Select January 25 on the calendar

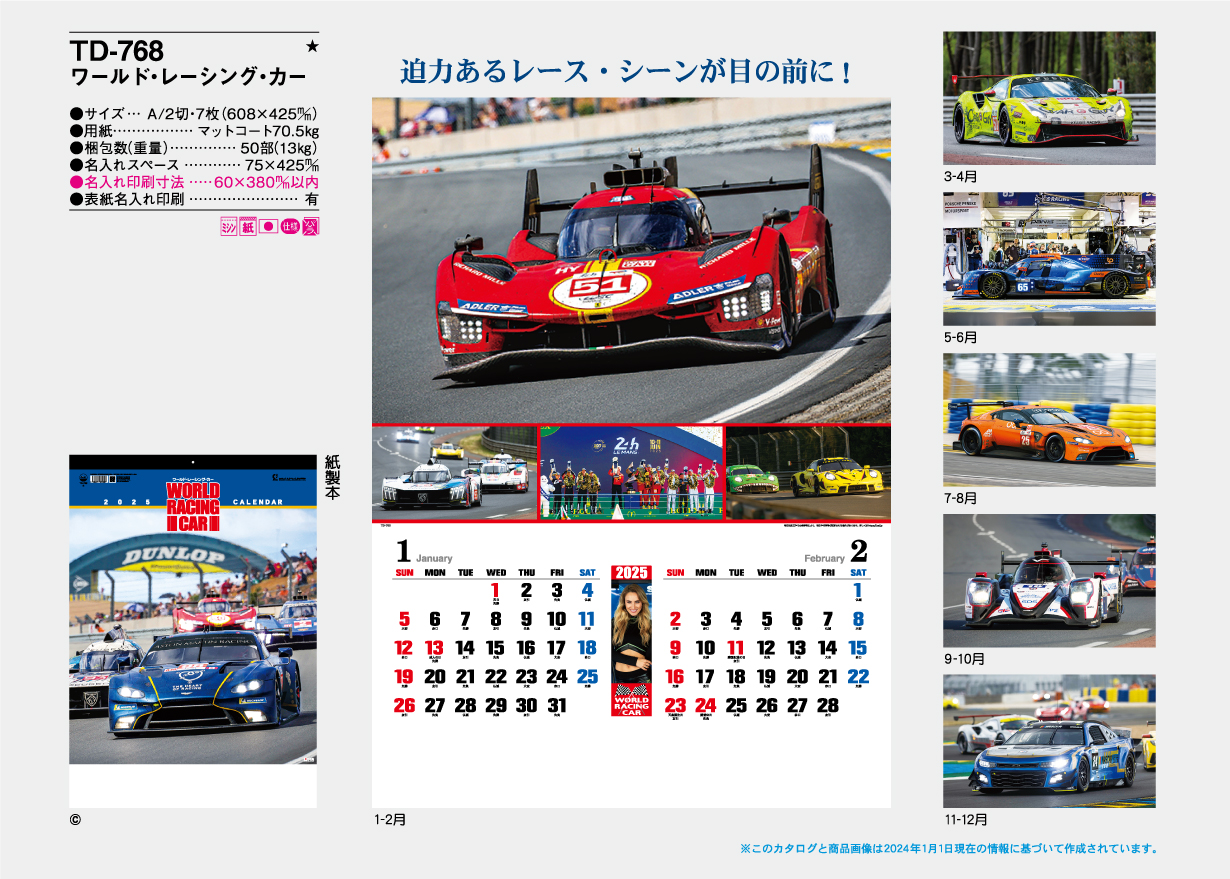click(587, 678)
